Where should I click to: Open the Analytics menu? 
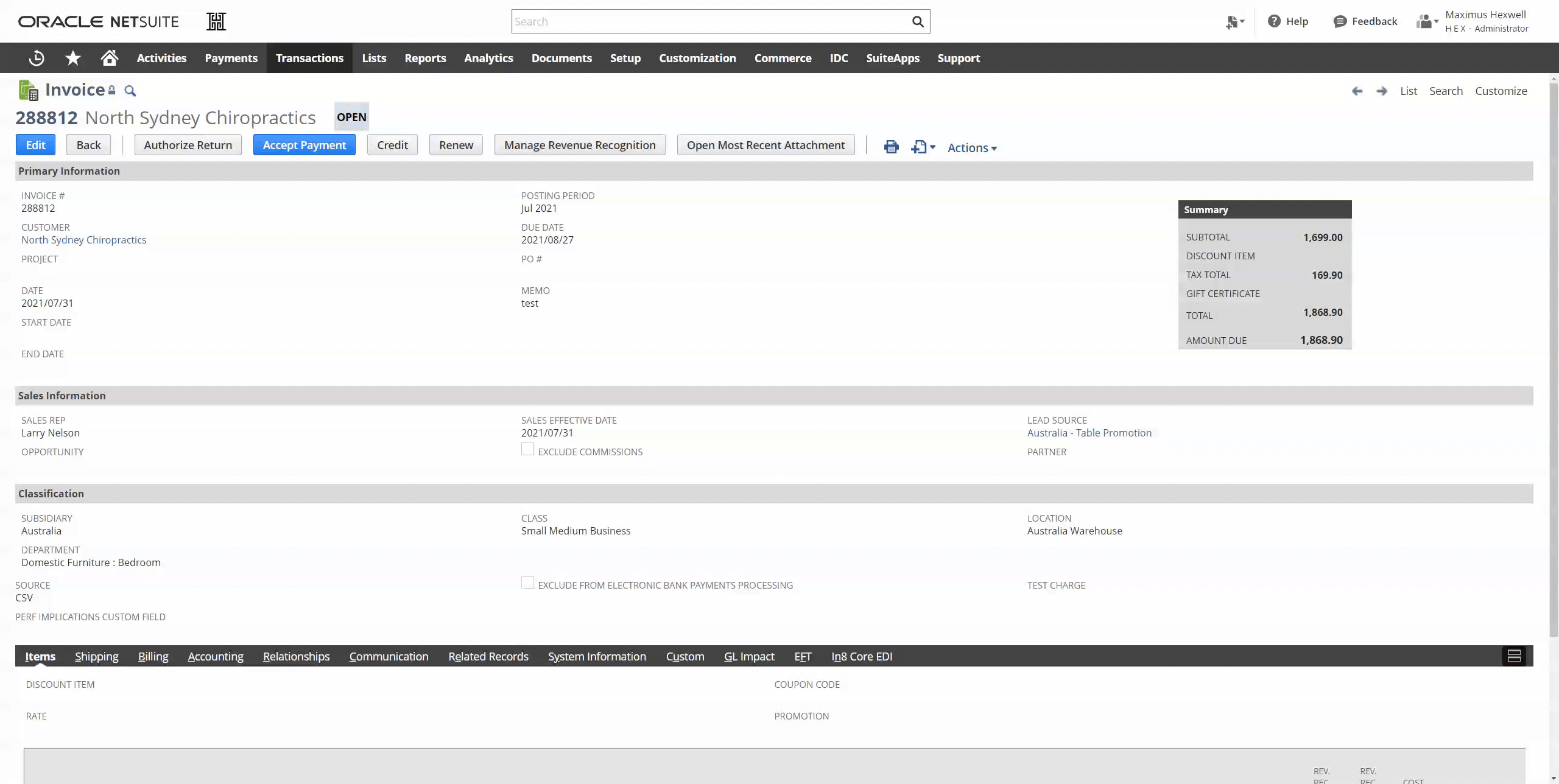(488, 58)
